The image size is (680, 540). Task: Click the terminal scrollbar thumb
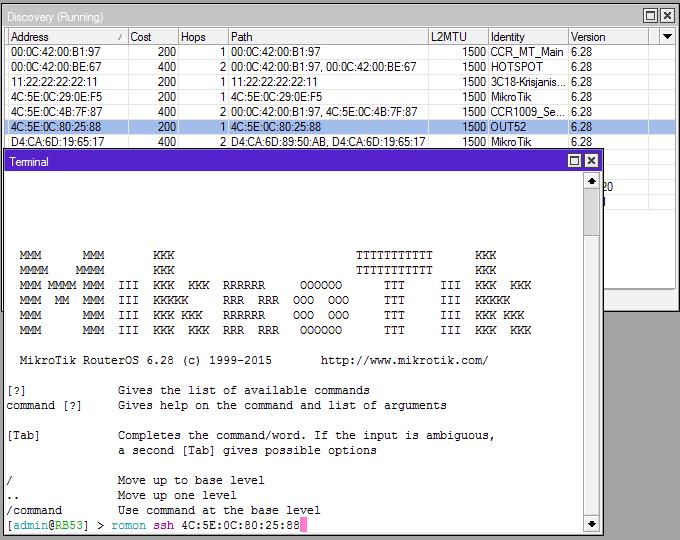[x=592, y=212]
